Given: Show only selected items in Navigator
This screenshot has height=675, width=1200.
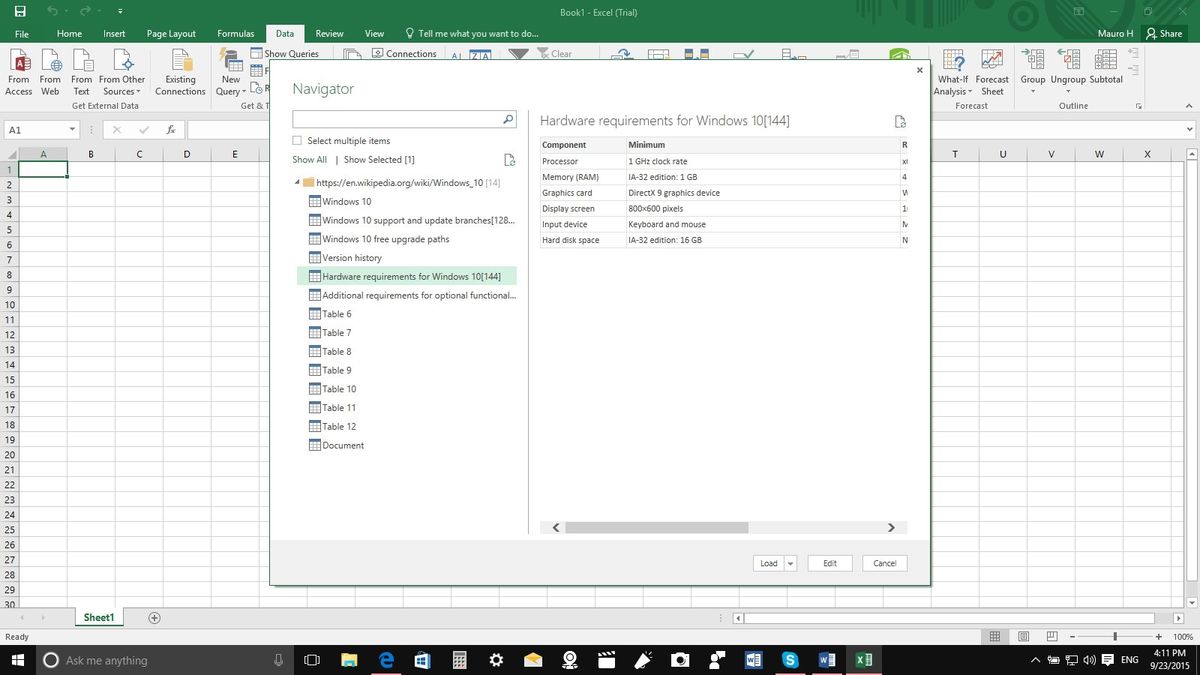Looking at the screenshot, I should point(377,159).
